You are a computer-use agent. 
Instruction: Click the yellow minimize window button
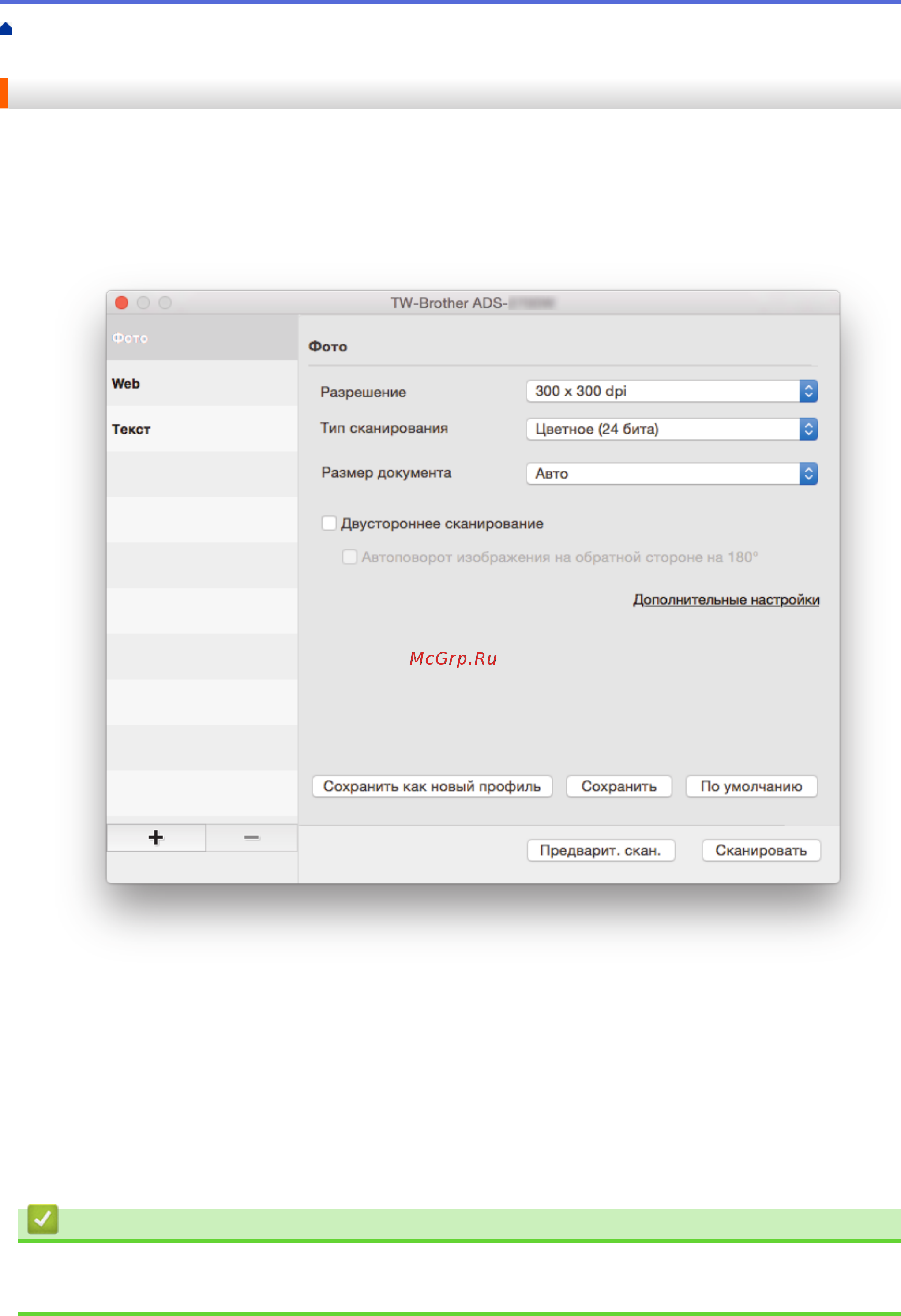(143, 303)
